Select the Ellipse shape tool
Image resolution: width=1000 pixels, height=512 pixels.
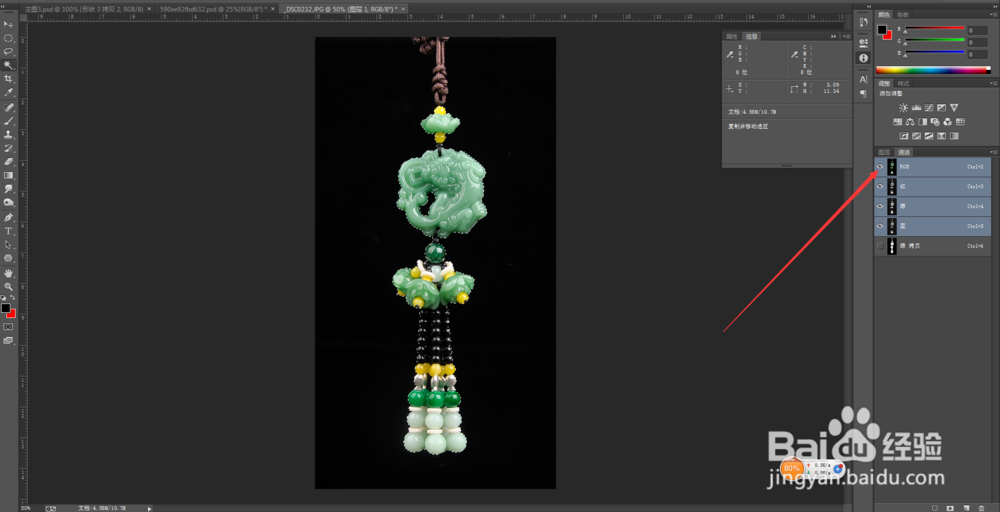coord(8,258)
